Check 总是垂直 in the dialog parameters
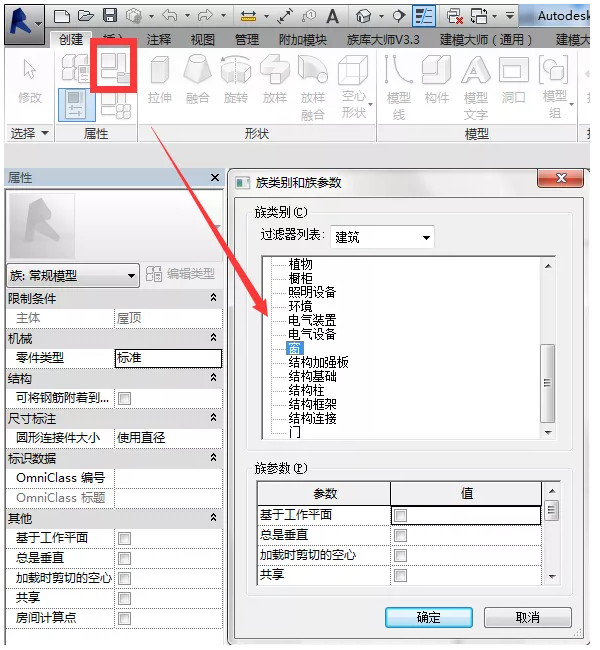This screenshot has height=650, width=600. [401, 536]
